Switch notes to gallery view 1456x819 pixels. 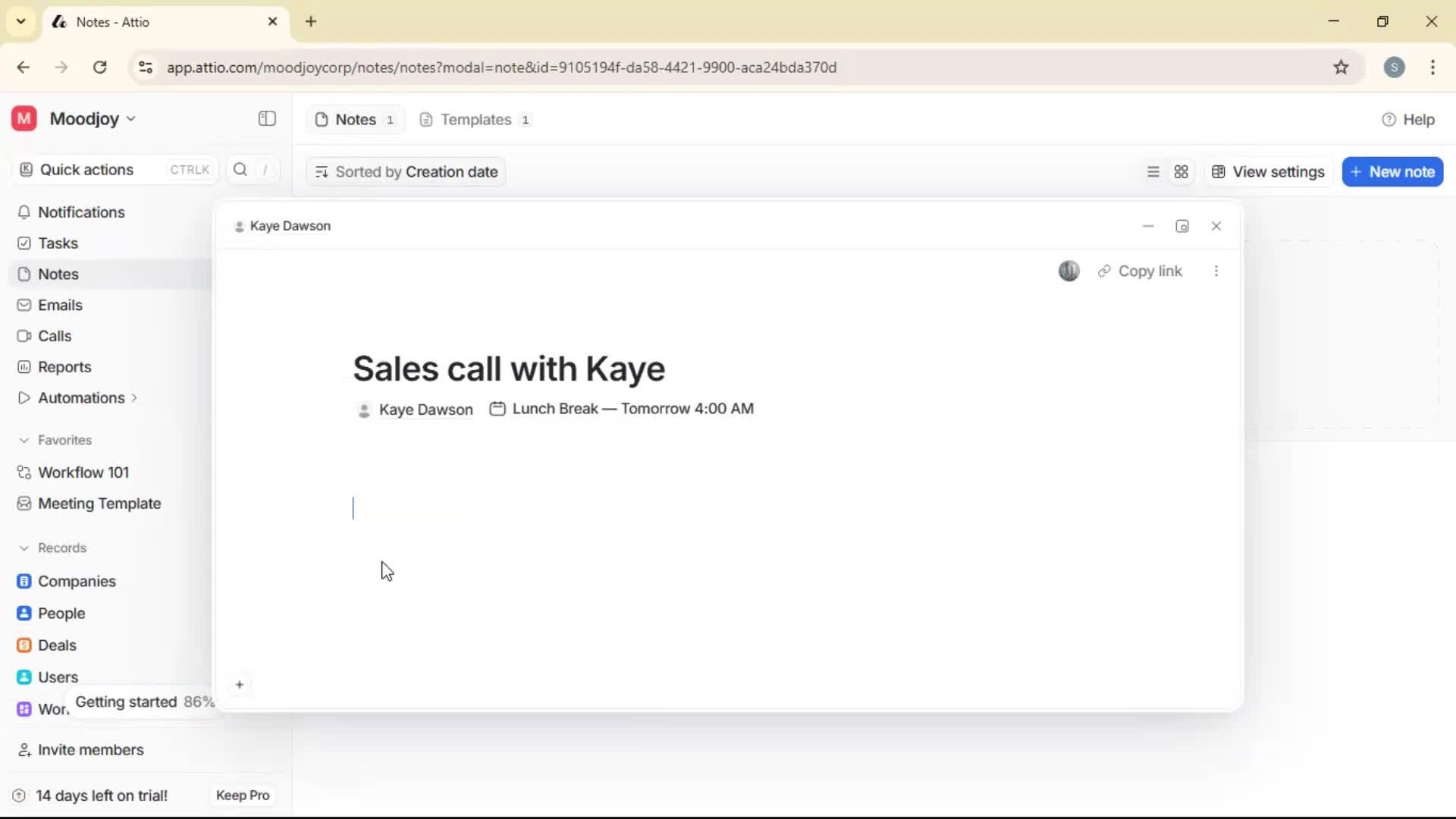(x=1181, y=171)
